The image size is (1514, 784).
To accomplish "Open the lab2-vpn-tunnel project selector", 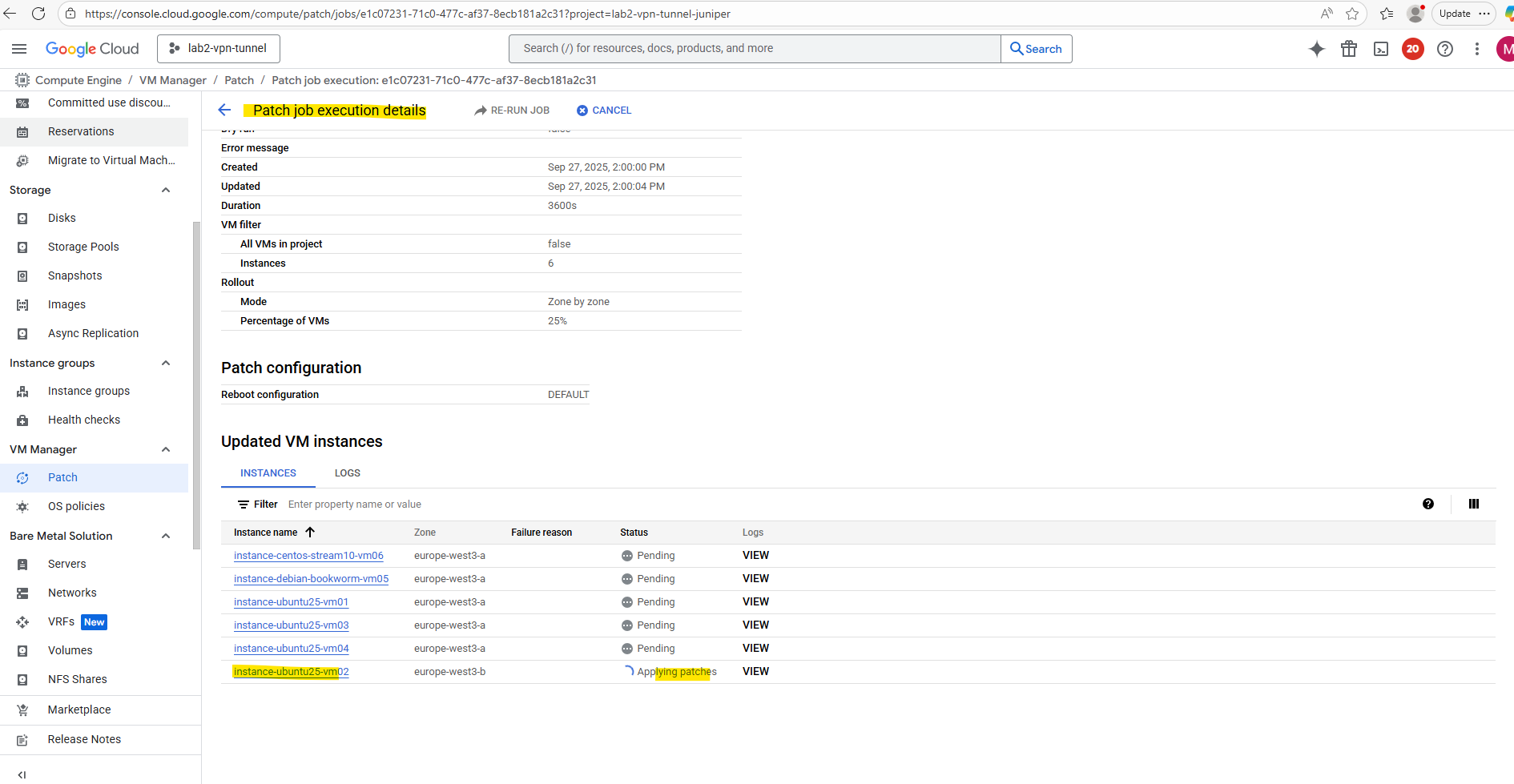I will pos(219,49).
